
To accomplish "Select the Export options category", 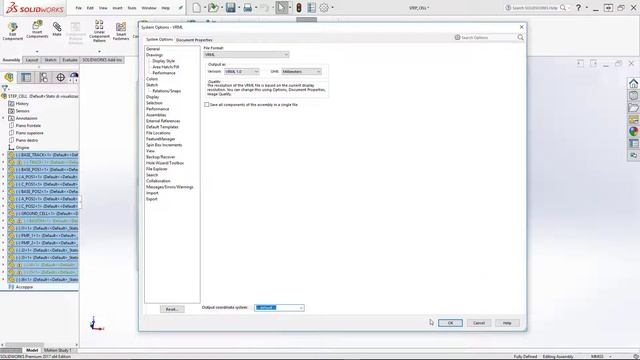I will point(152,199).
